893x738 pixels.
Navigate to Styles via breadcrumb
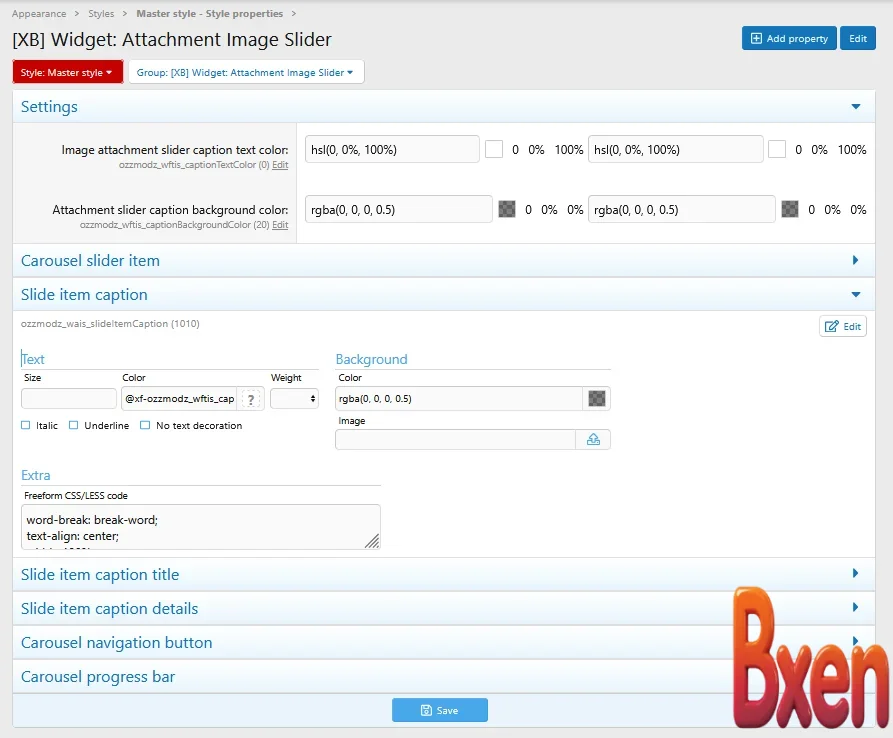pyautogui.click(x=101, y=14)
